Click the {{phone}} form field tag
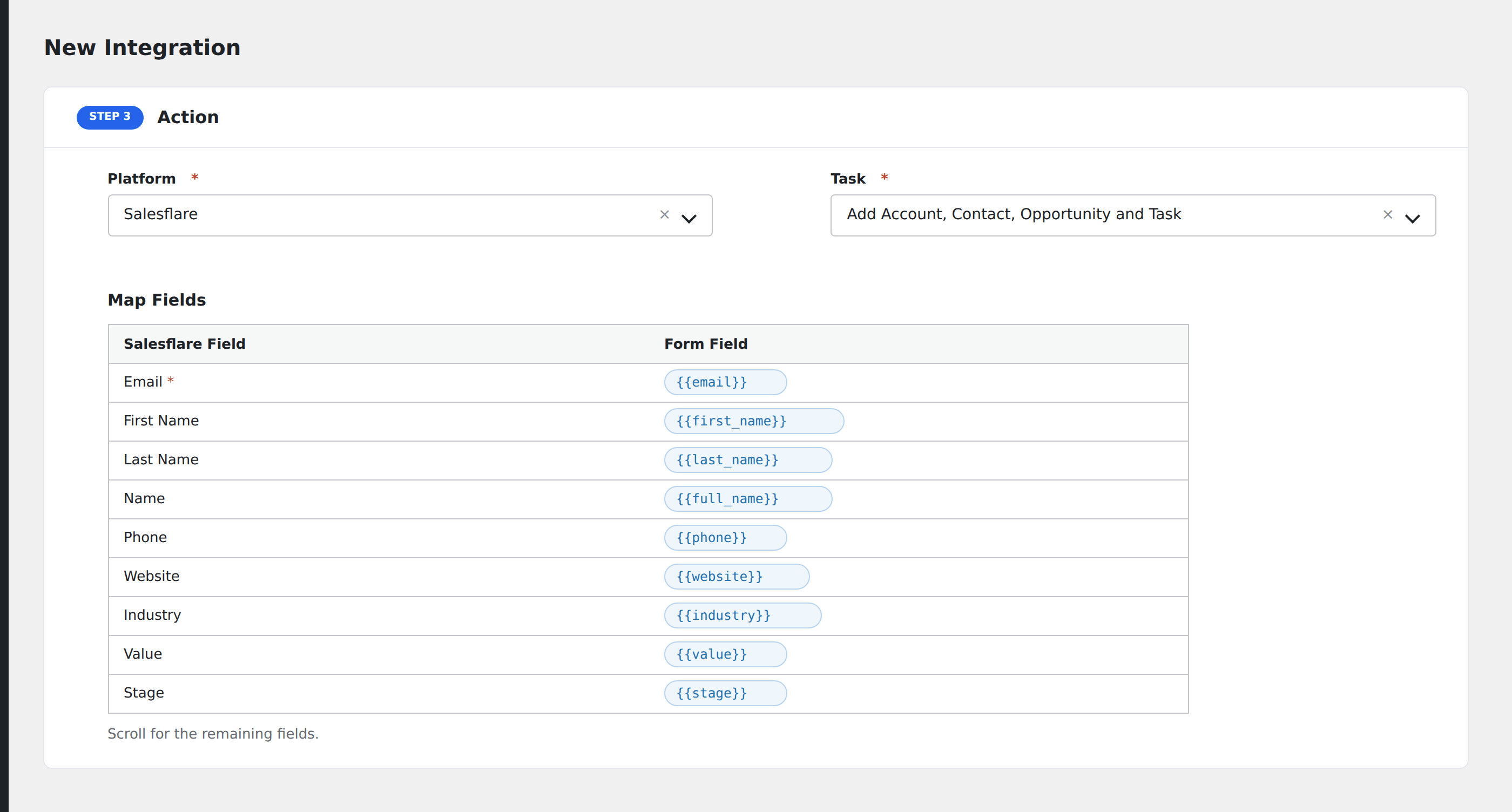 [x=725, y=537]
